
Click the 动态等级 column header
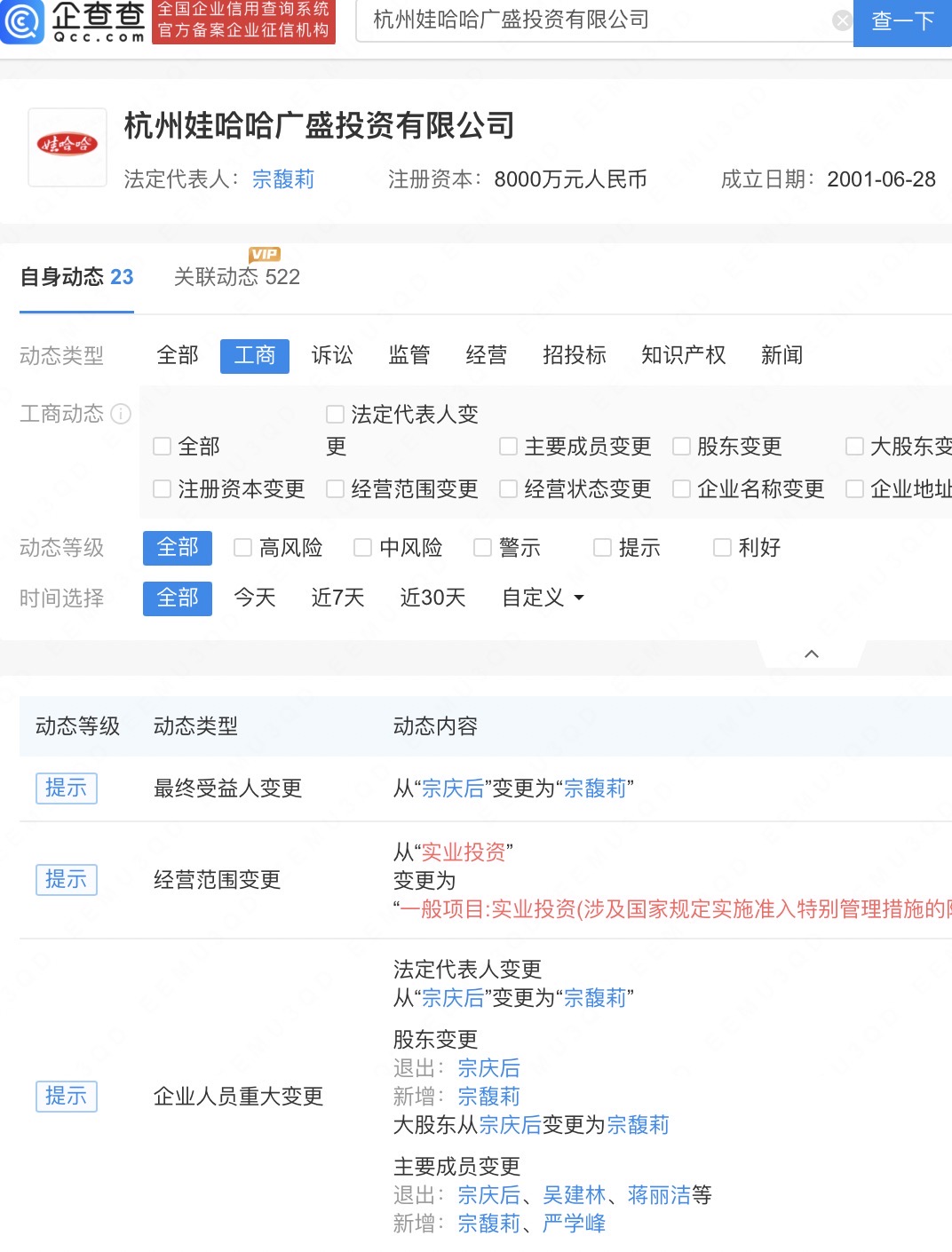tap(77, 726)
